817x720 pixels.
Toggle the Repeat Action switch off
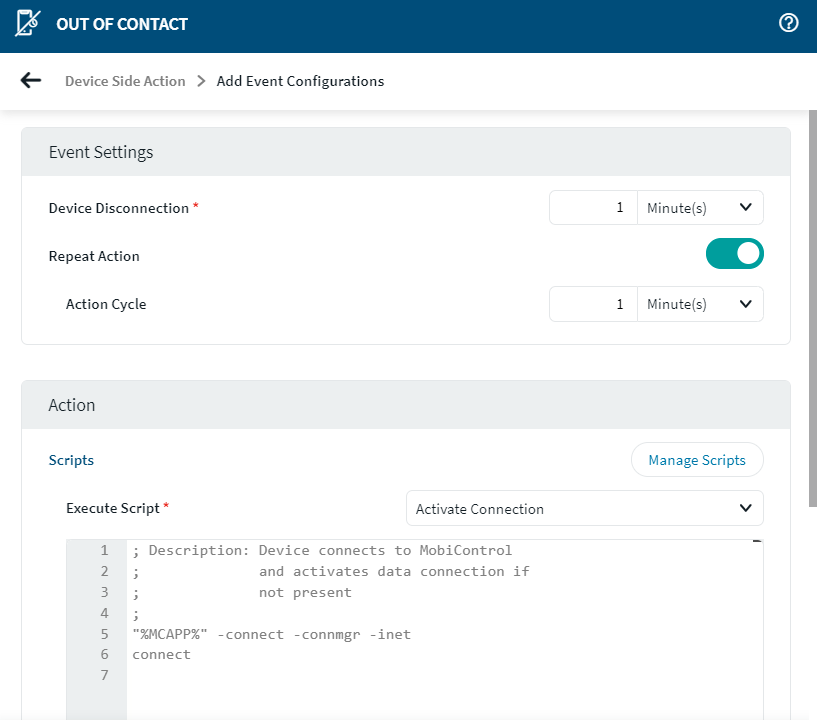pos(734,255)
